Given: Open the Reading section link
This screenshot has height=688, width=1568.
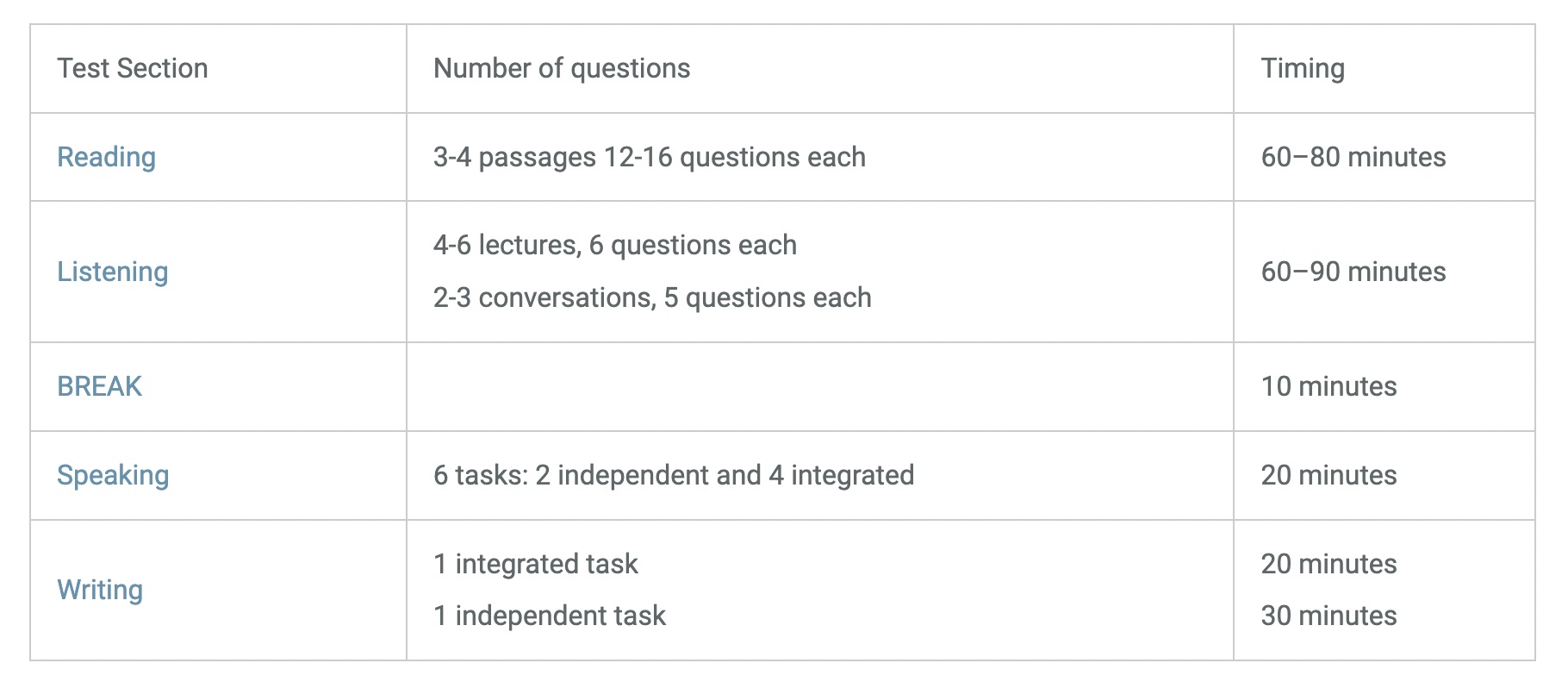Looking at the screenshot, I should 106,157.
